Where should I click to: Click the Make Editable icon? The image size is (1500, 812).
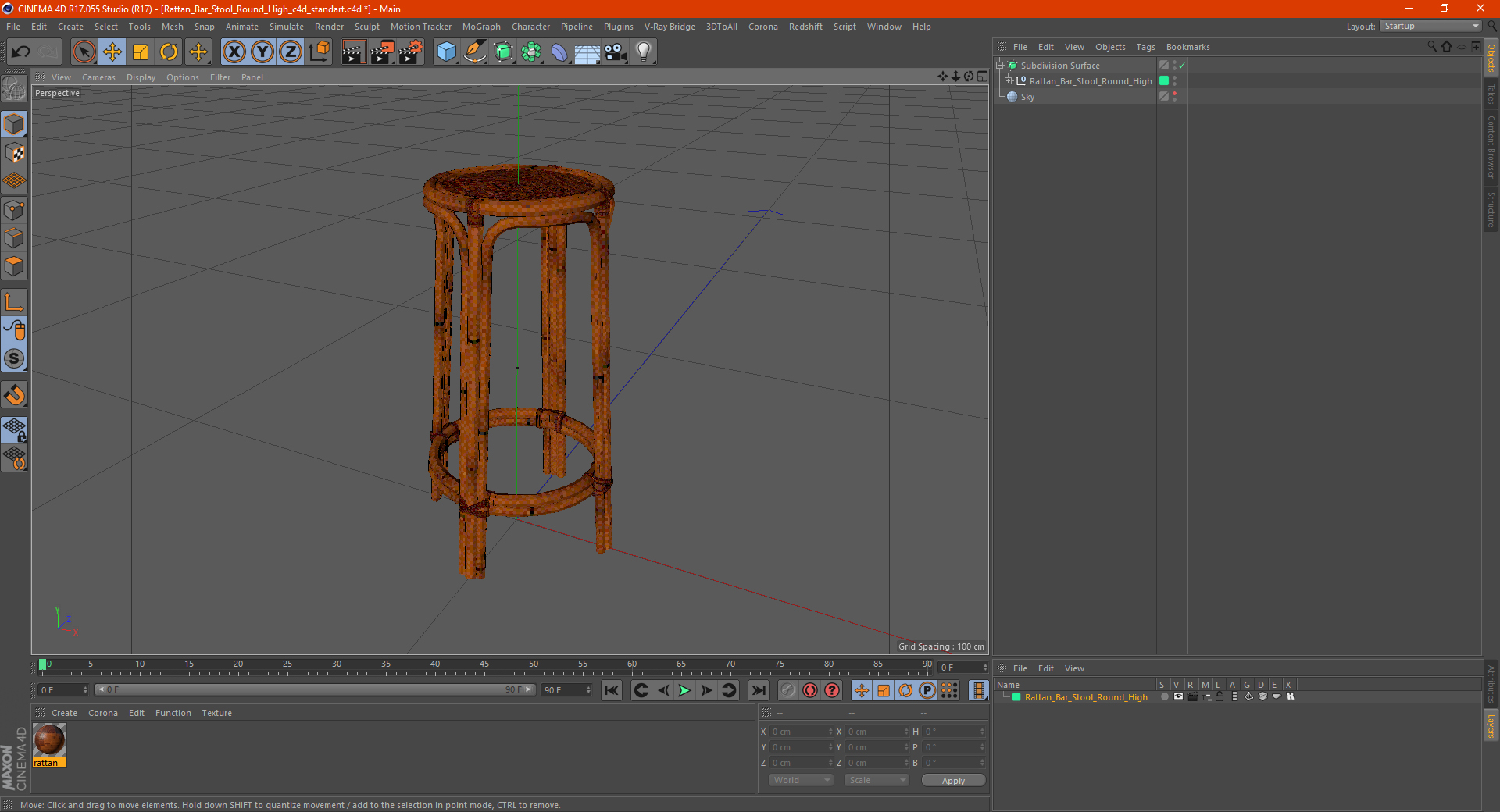click(14, 89)
